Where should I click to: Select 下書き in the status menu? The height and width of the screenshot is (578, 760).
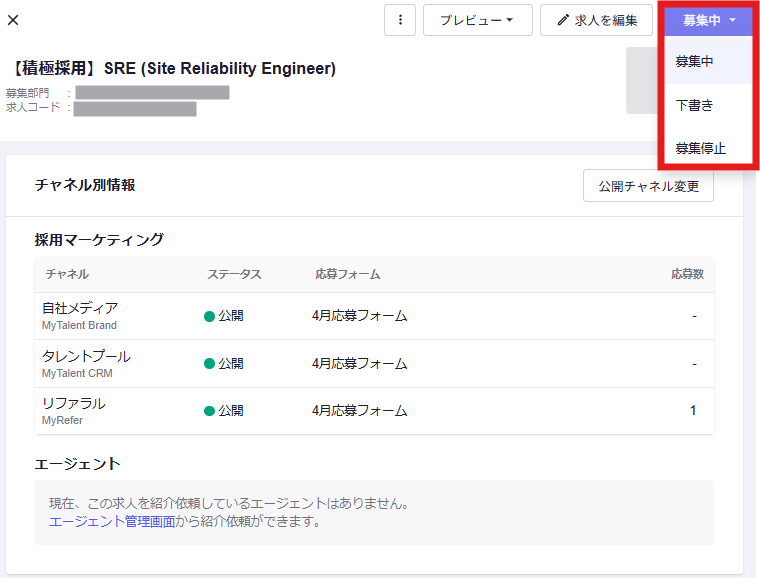694,105
